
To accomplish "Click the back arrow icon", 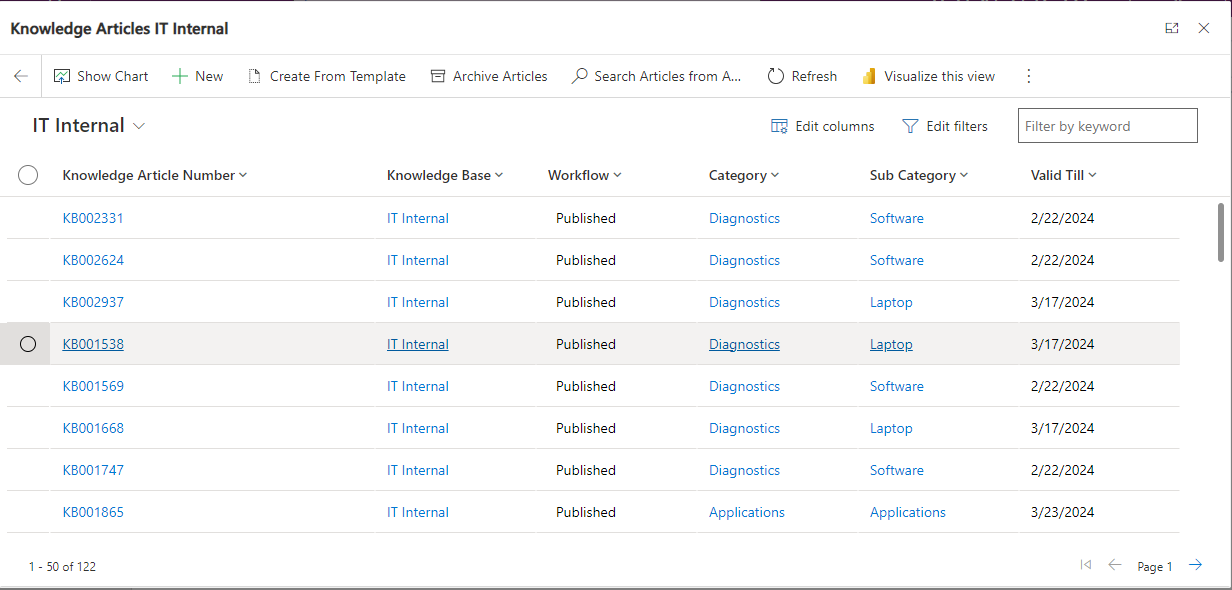I will (x=21, y=76).
